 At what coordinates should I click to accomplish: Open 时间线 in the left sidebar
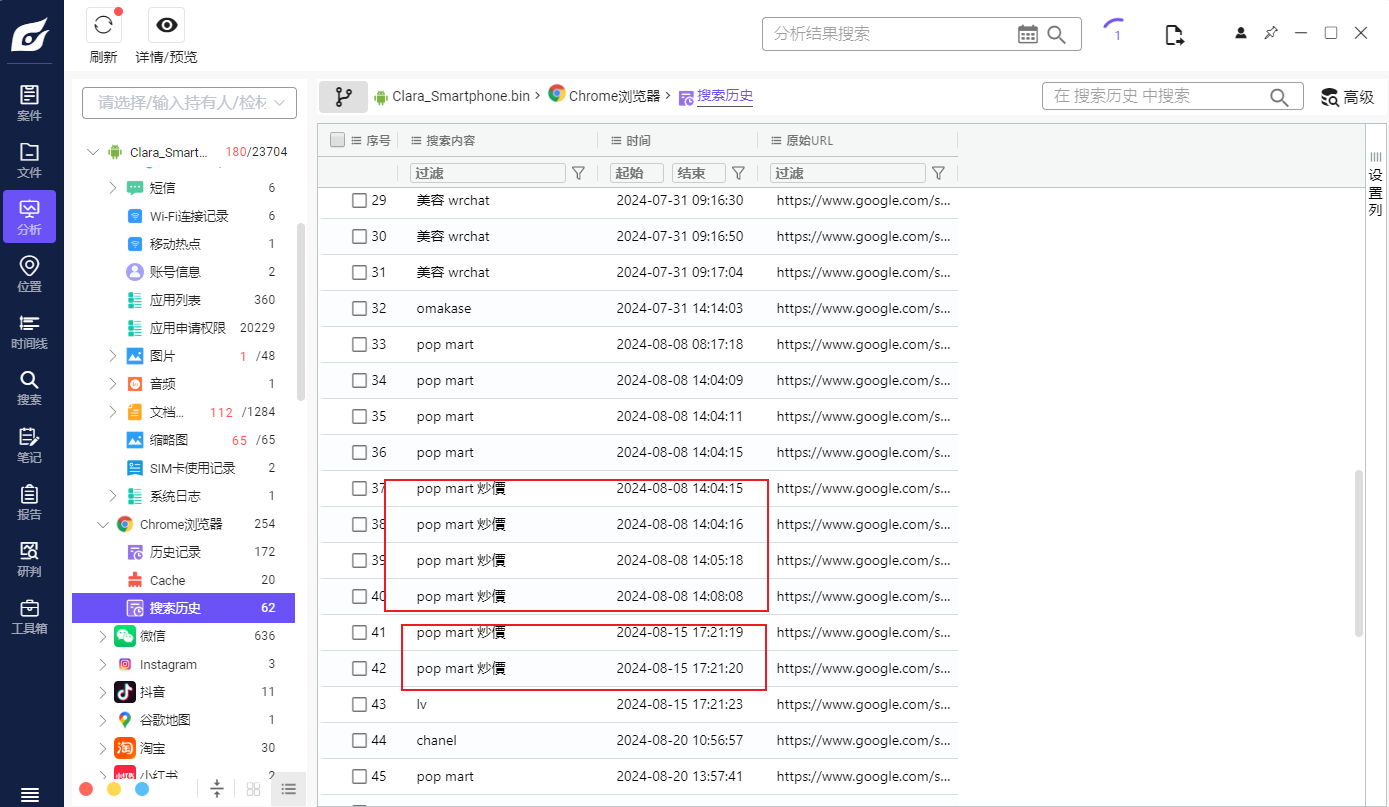pos(30,331)
